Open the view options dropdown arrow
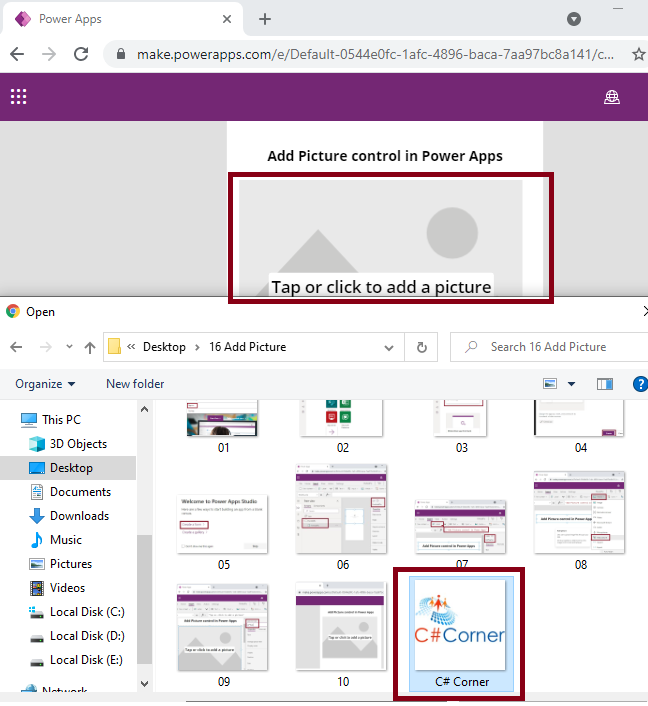 [x=571, y=384]
